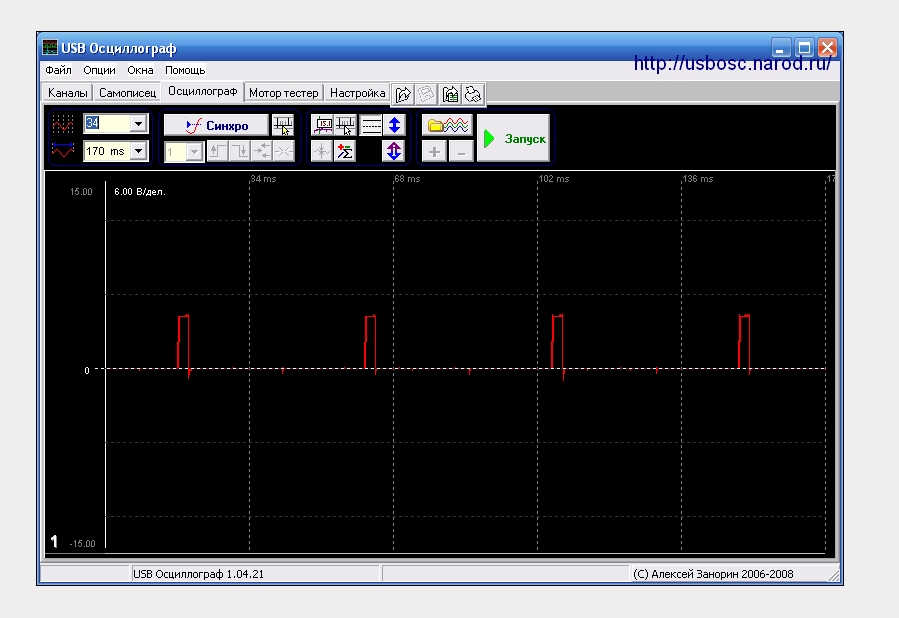Screen dimensions: 899x618
Task: Click the measurement display icon labeled IS.I
Action: click(322, 125)
